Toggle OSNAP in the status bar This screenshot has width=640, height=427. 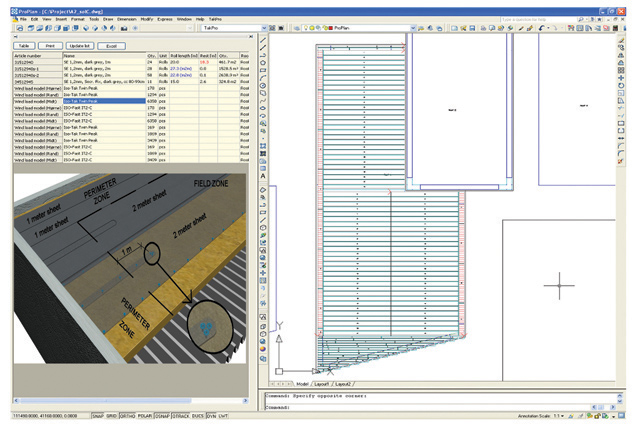point(162,416)
